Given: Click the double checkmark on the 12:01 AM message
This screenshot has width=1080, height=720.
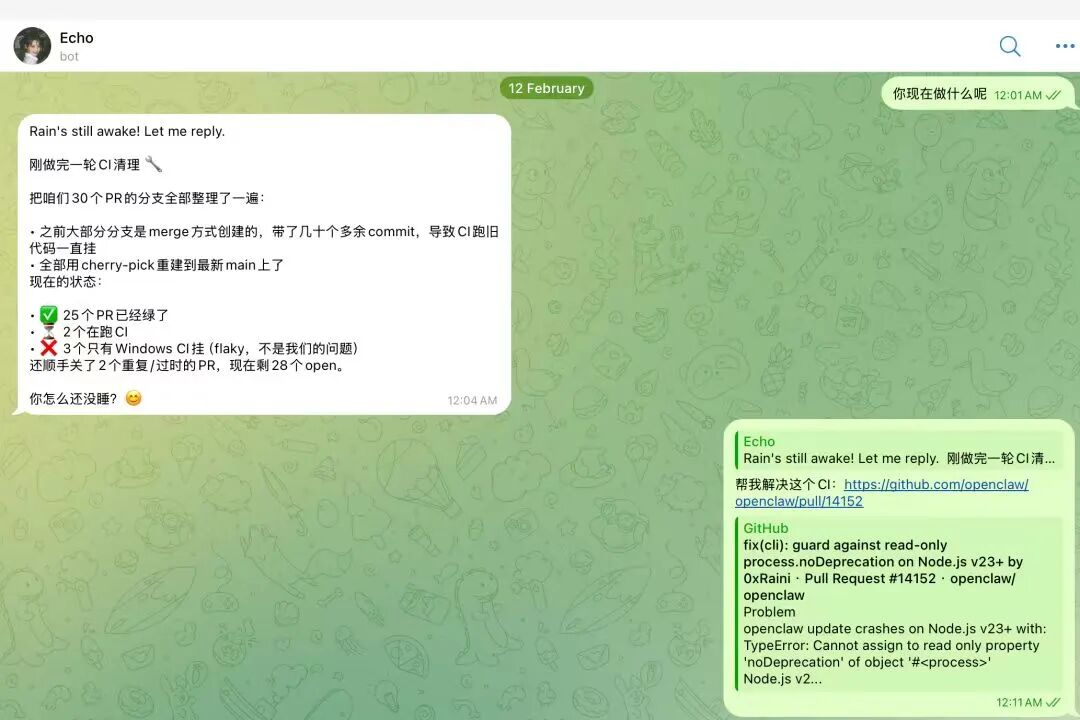Looking at the screenshot, I should pyautogui.click(x=1051, y=93).
